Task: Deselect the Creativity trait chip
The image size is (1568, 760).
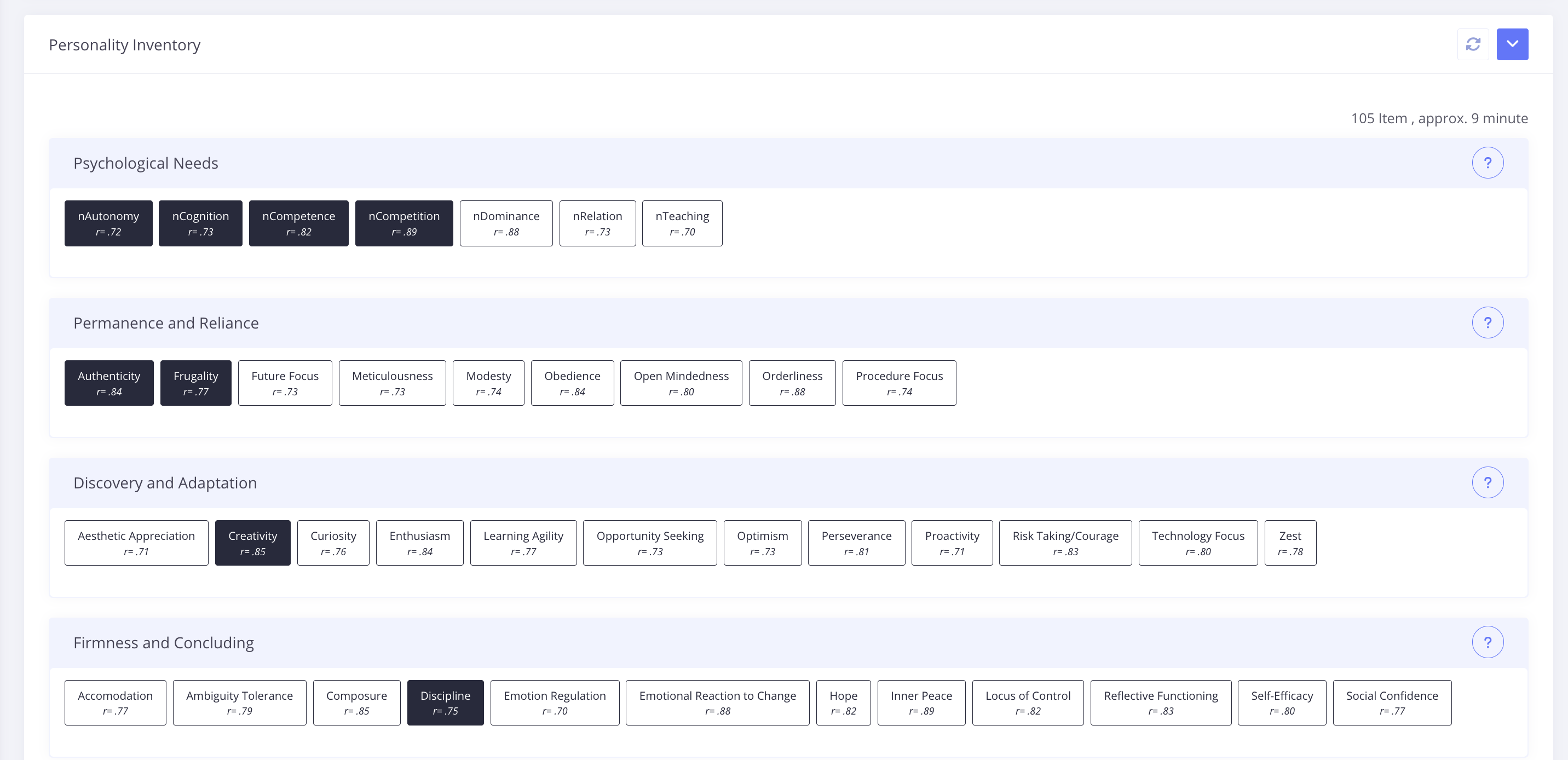Action: coord(252,543)
